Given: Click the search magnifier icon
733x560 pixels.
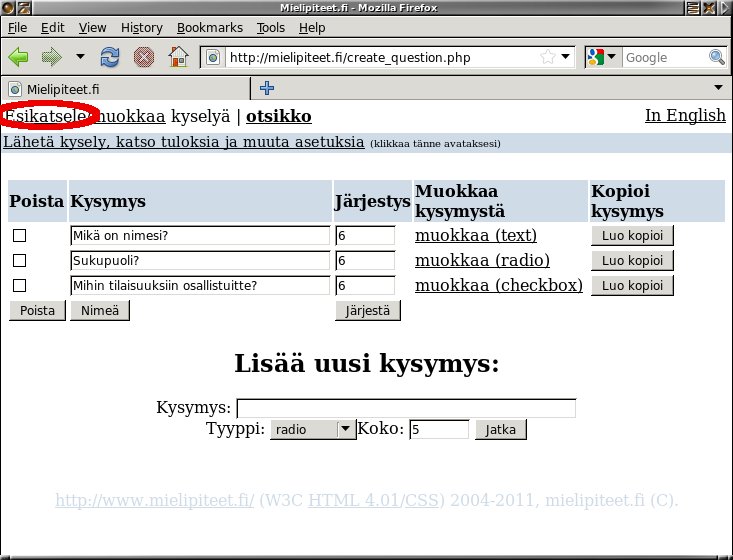Looking at the screenshot, I should [x=716, y=57].
